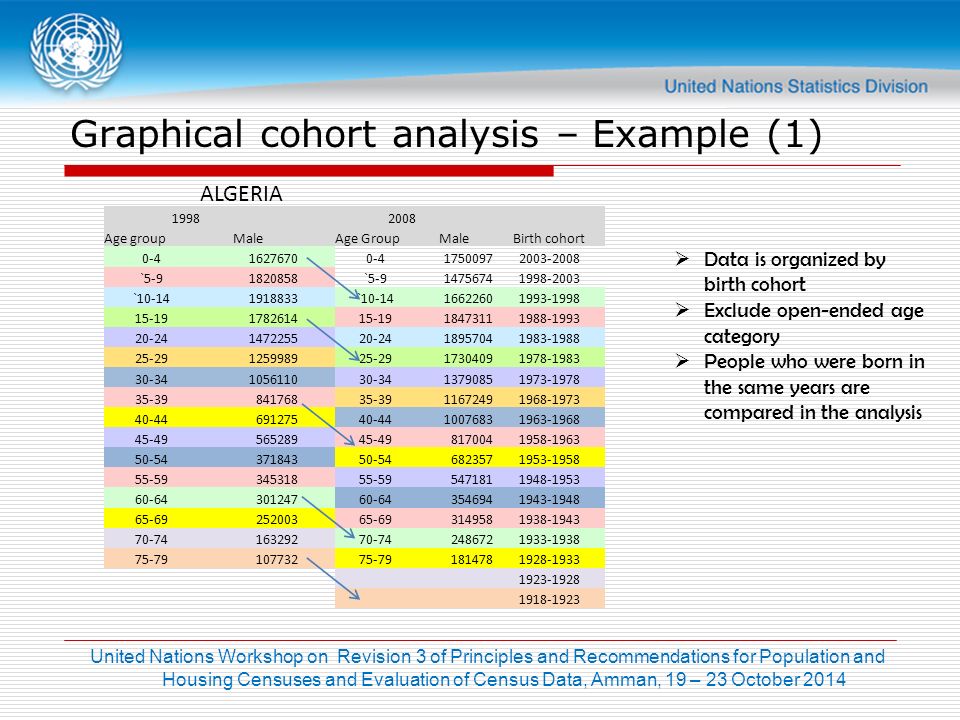Click the value 1167249
The image size is (960, 720).
(468, 399)
